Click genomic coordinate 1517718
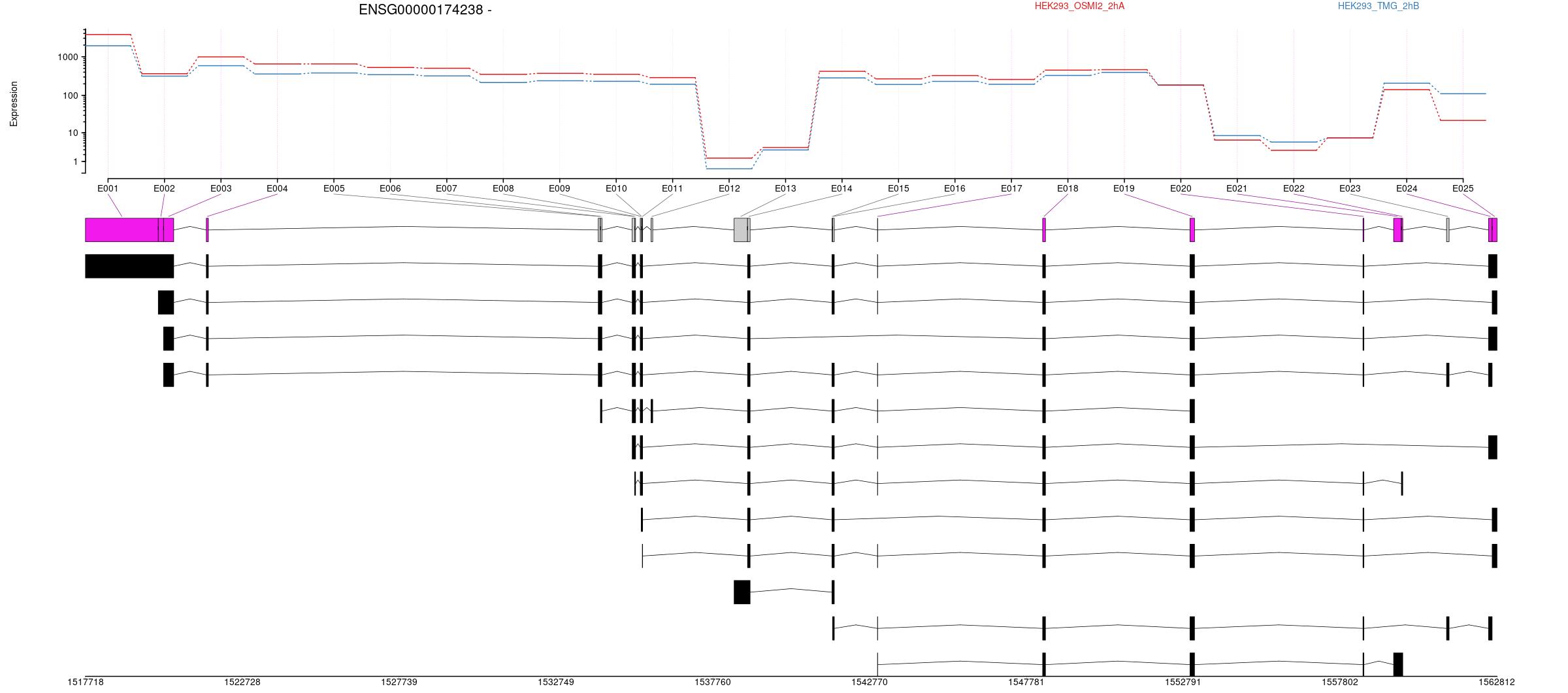1568x693 pixels. coord(86,682)
